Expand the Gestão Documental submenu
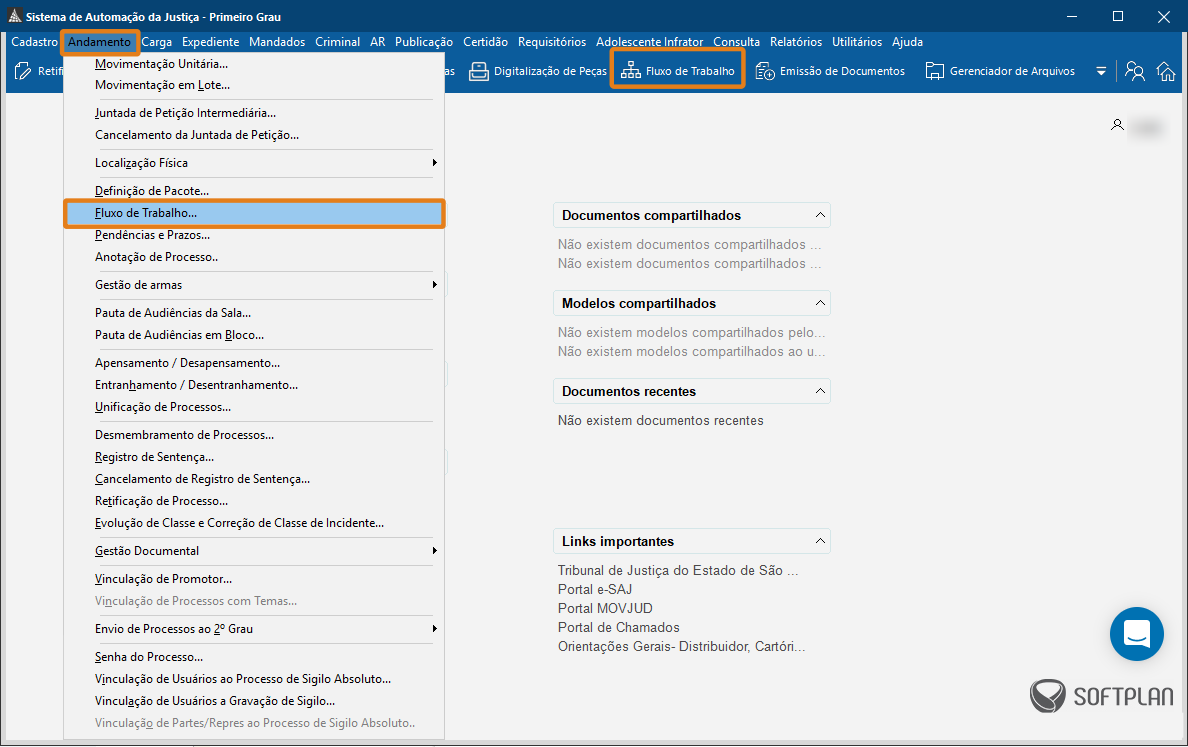Viewport: 1188px width, 747px height. 434,551
